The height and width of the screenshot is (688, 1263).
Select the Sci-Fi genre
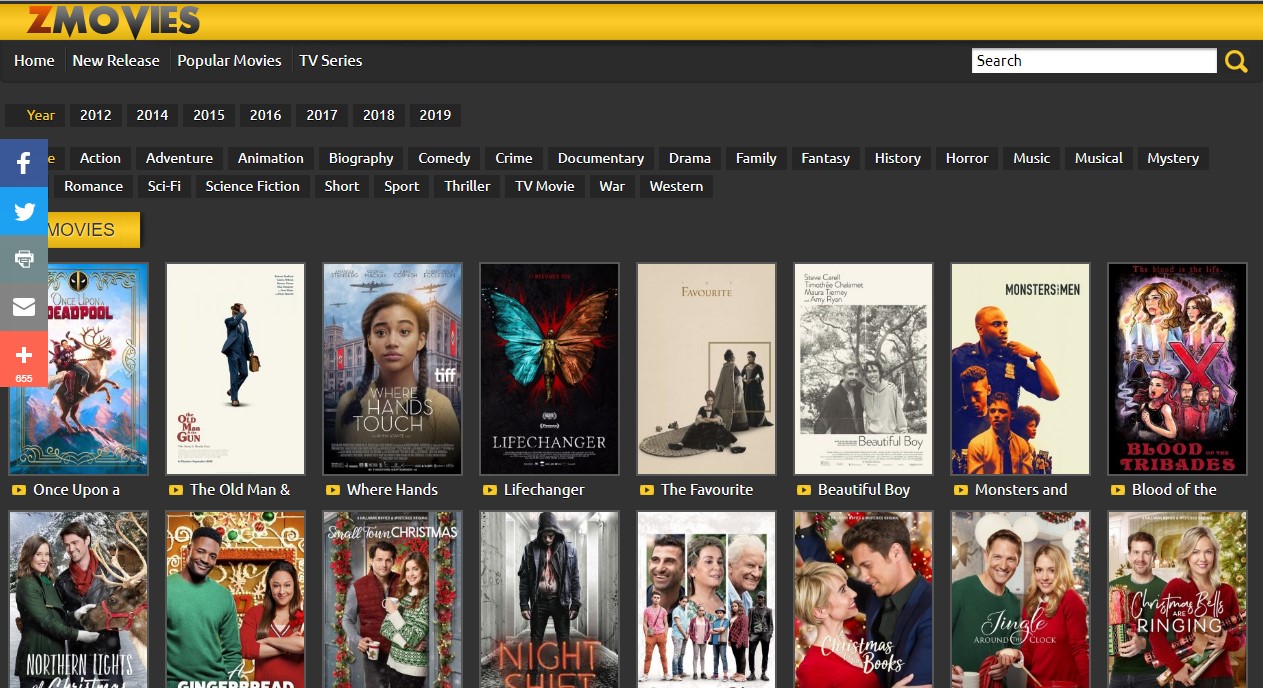click(x=164, y=186)
